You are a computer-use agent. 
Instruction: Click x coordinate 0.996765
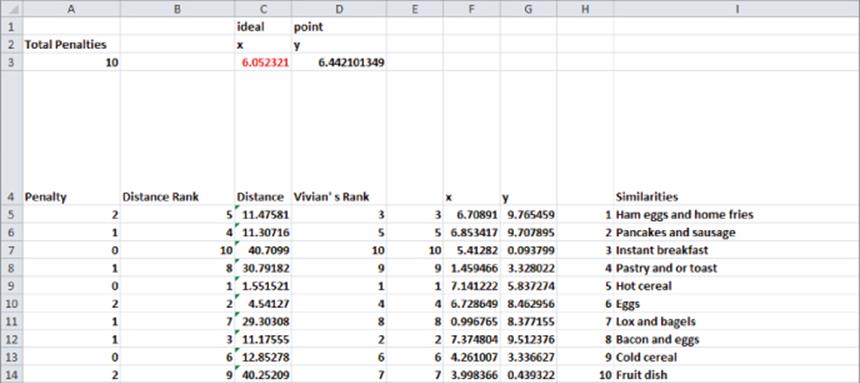click(472, 322)
